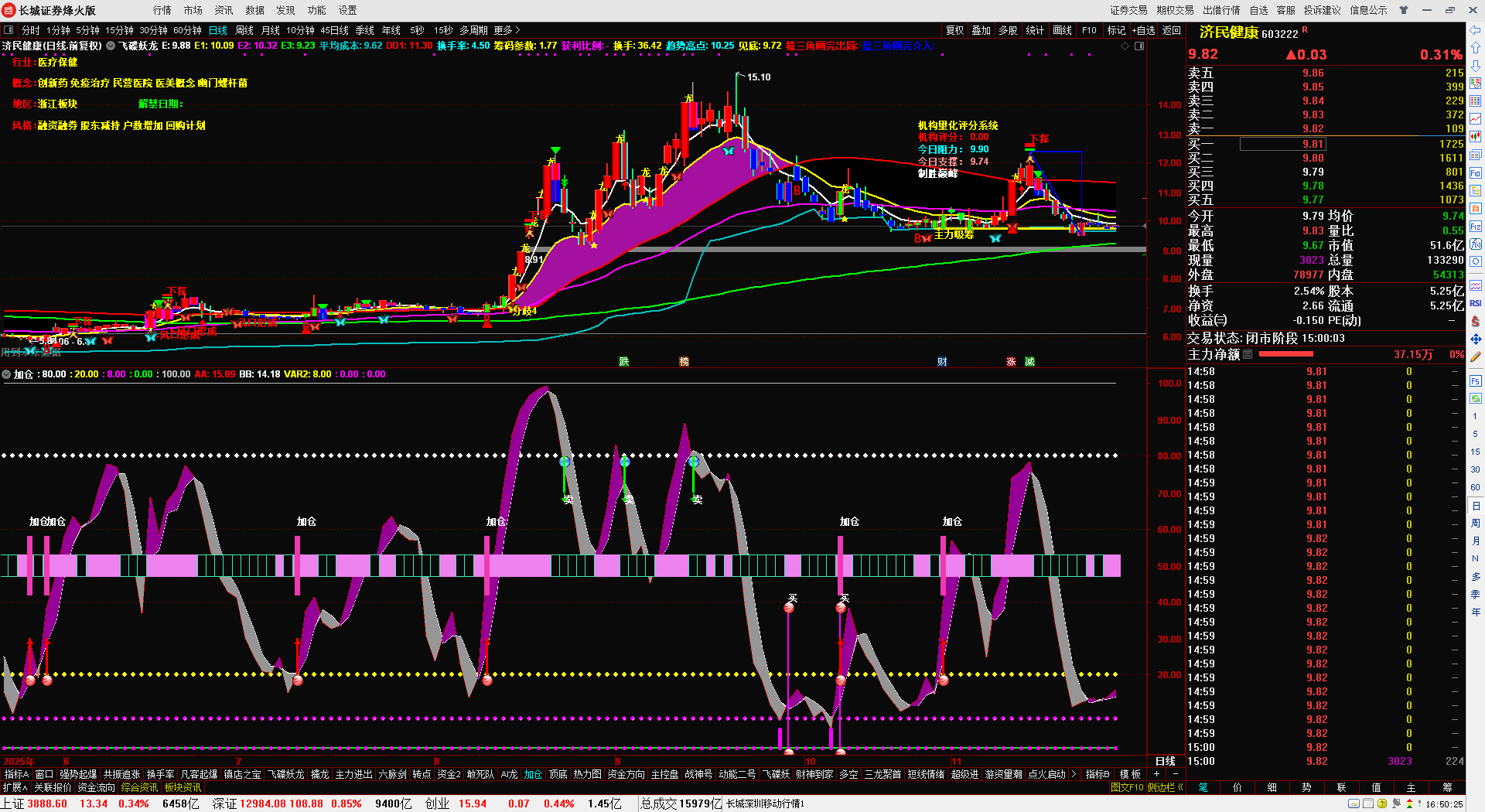
Task: Open the 指标B indicator list
Action: pos(1098,774)
